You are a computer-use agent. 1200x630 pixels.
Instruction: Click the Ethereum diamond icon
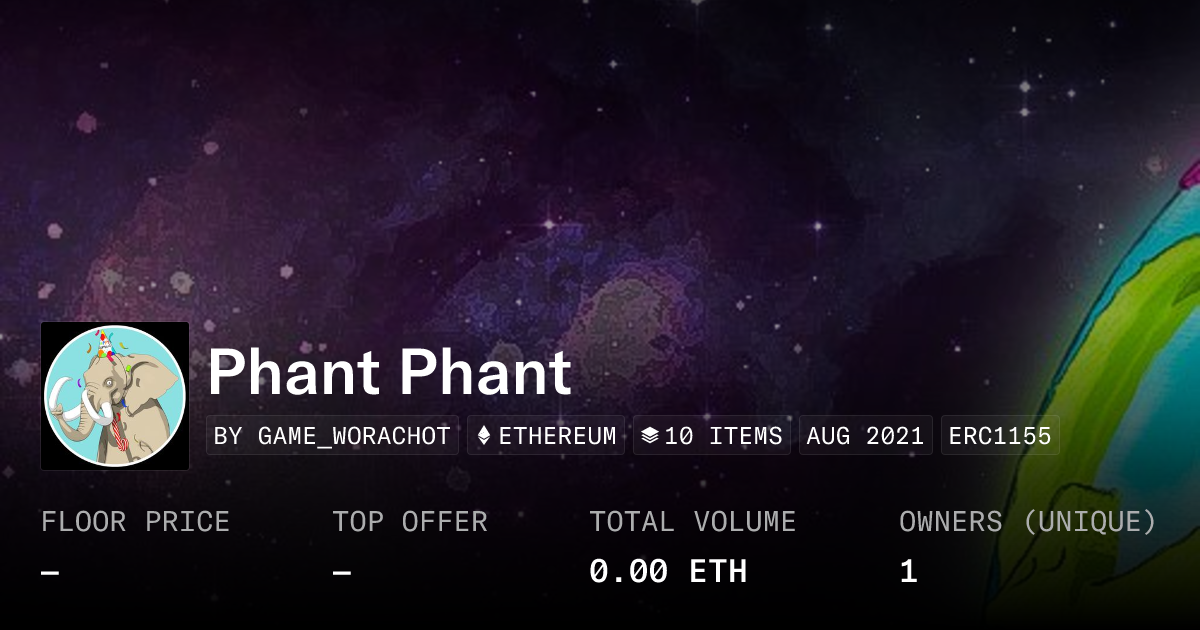click(x=484, y=436)
